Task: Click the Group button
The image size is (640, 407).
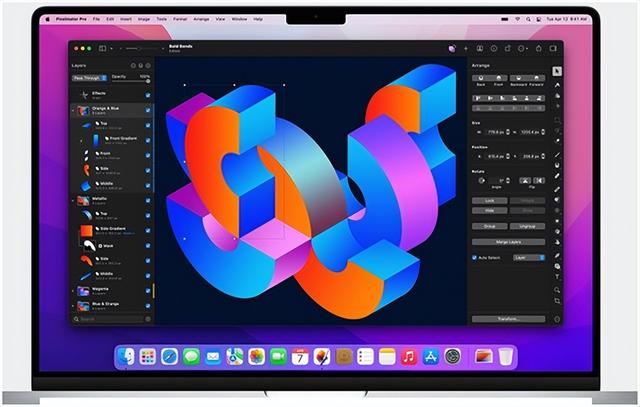Action: [x=490, y=226]
